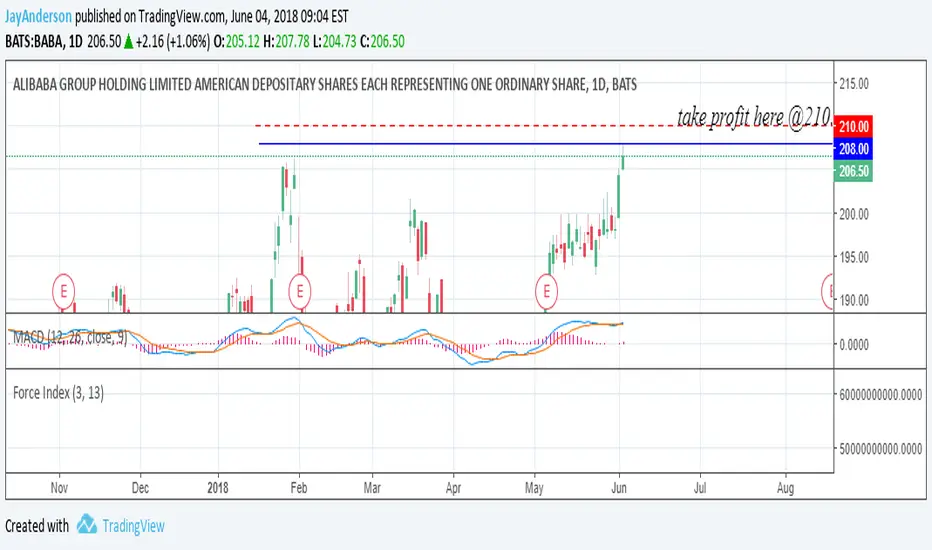
Task: Click the Jun date axis label
Action: tap(619, 488)
